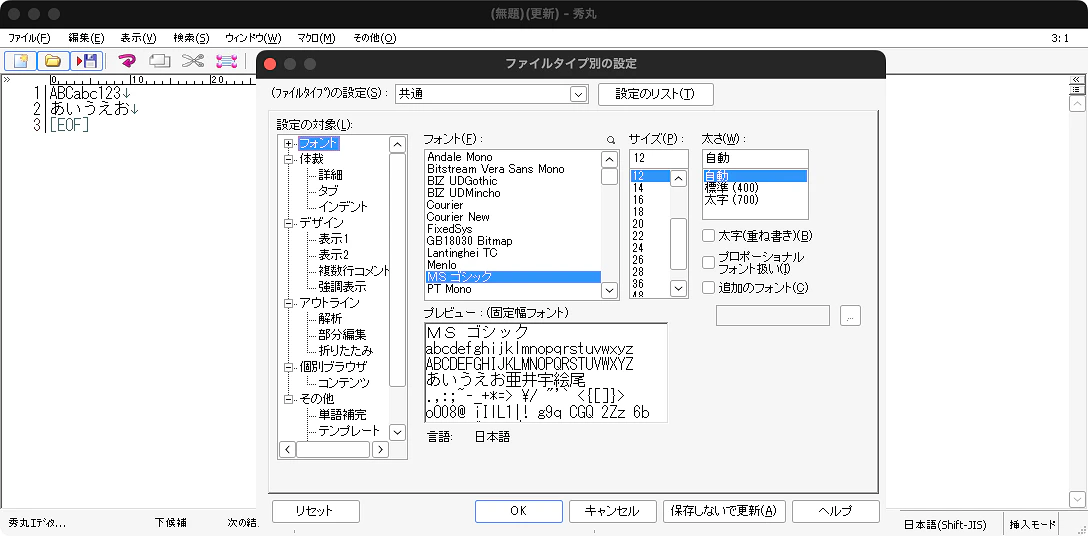Confirm settings with OK button
The width and height of the screenshot is (1088, 536).
point(519,511)
